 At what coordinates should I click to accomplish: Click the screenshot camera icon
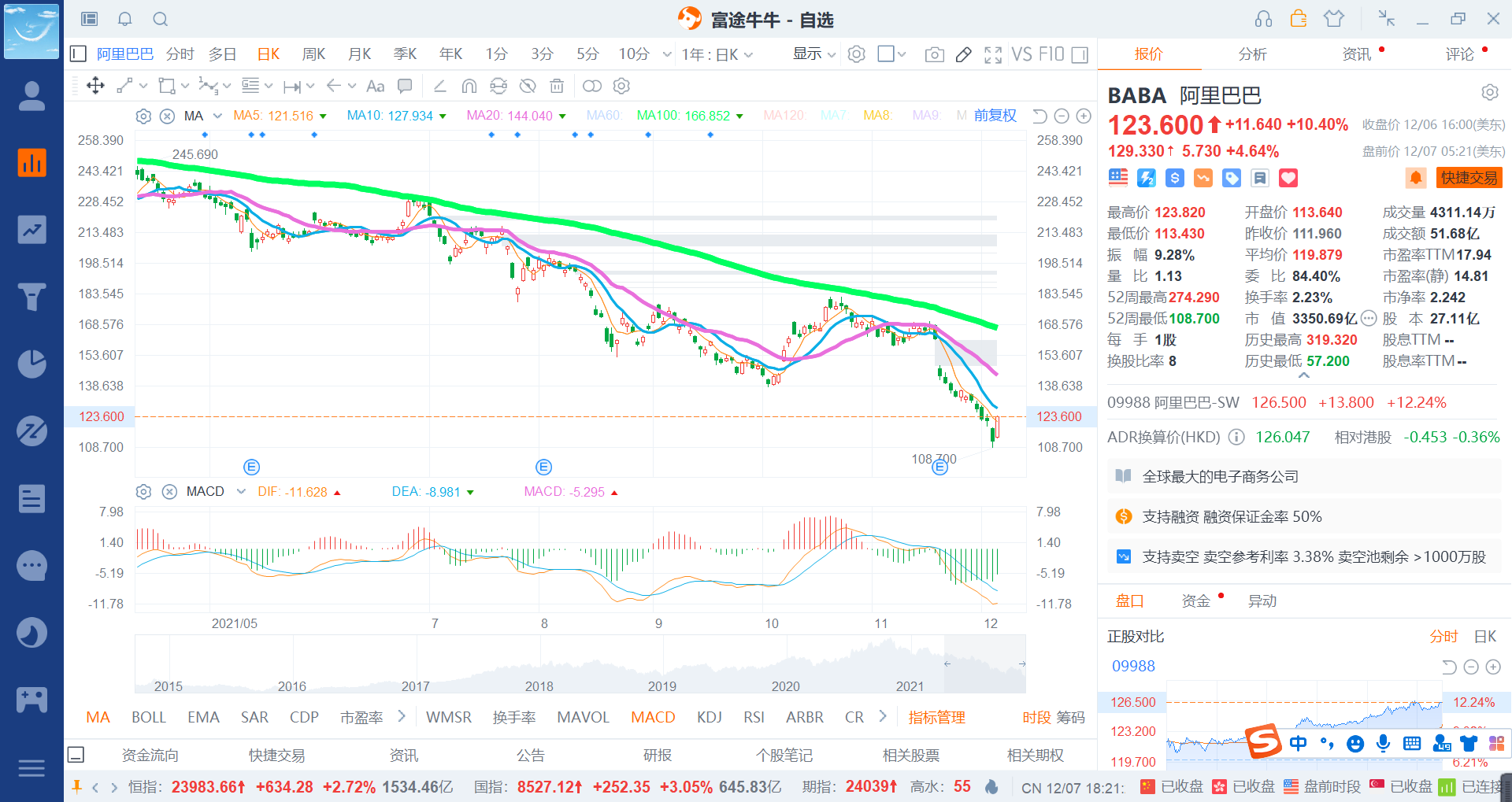(934, 54)
